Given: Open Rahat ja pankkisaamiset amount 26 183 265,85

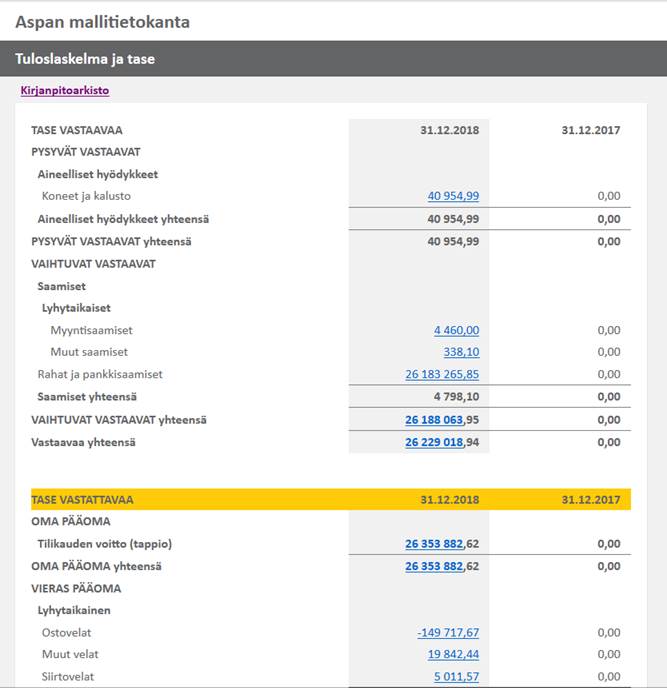Looking at the screenshot, I should point(442,374).
